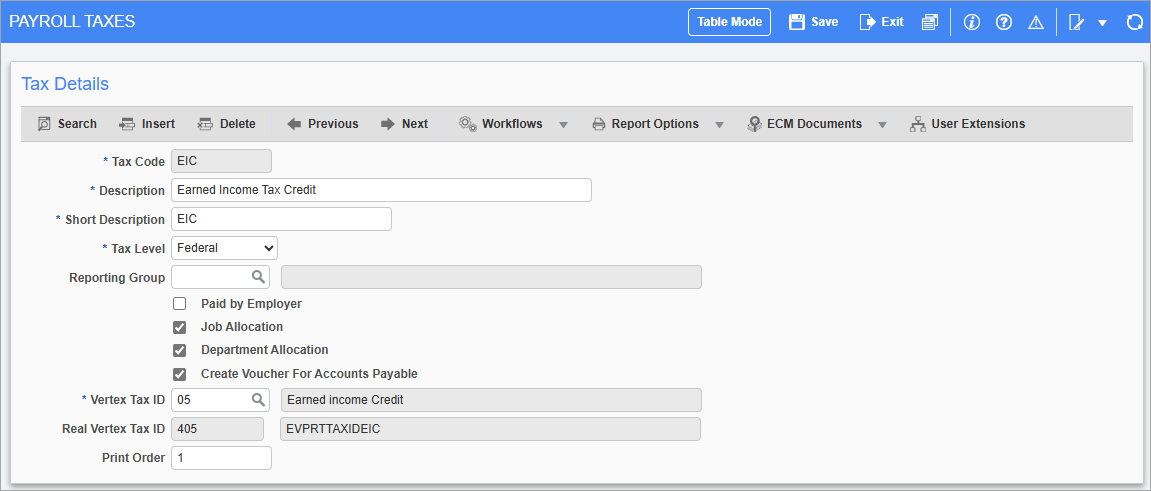This screenshot has height=491, width=1151.
Task: Click the Real Vertex Tax ID 405 field
Action: tap(217, 429)
